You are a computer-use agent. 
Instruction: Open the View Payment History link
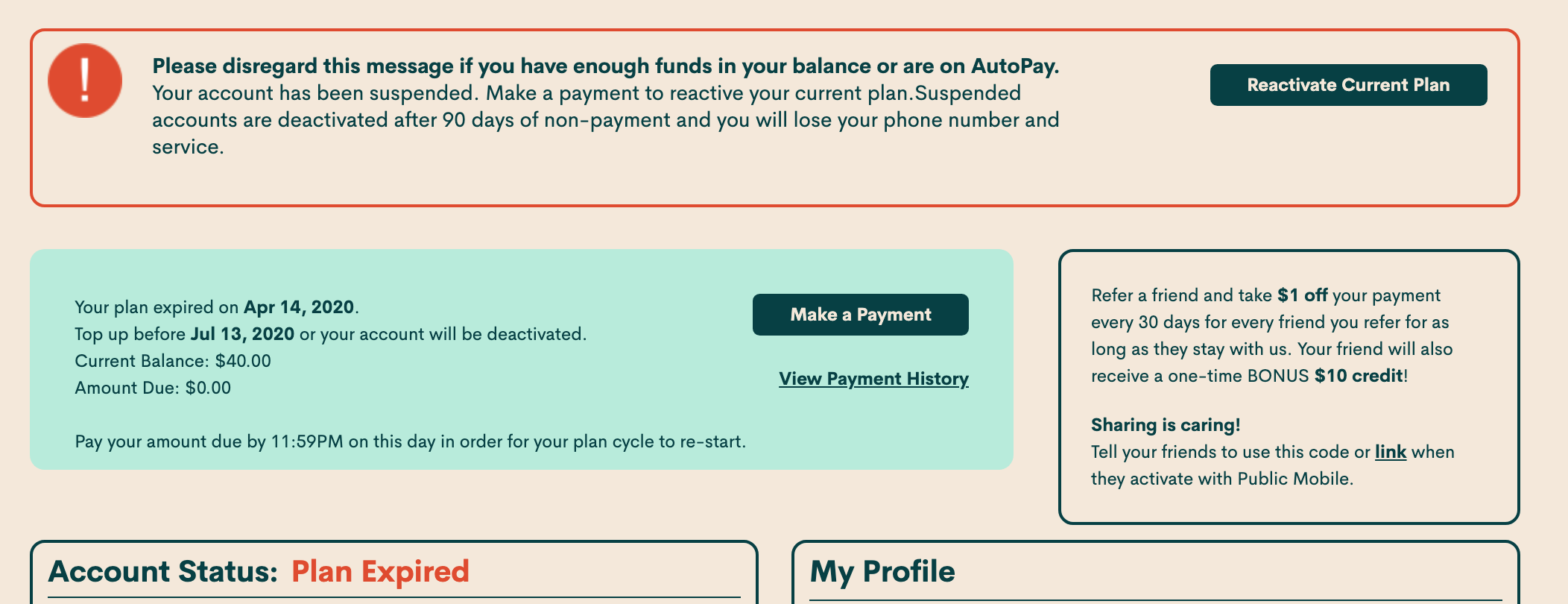coord(873,379)
